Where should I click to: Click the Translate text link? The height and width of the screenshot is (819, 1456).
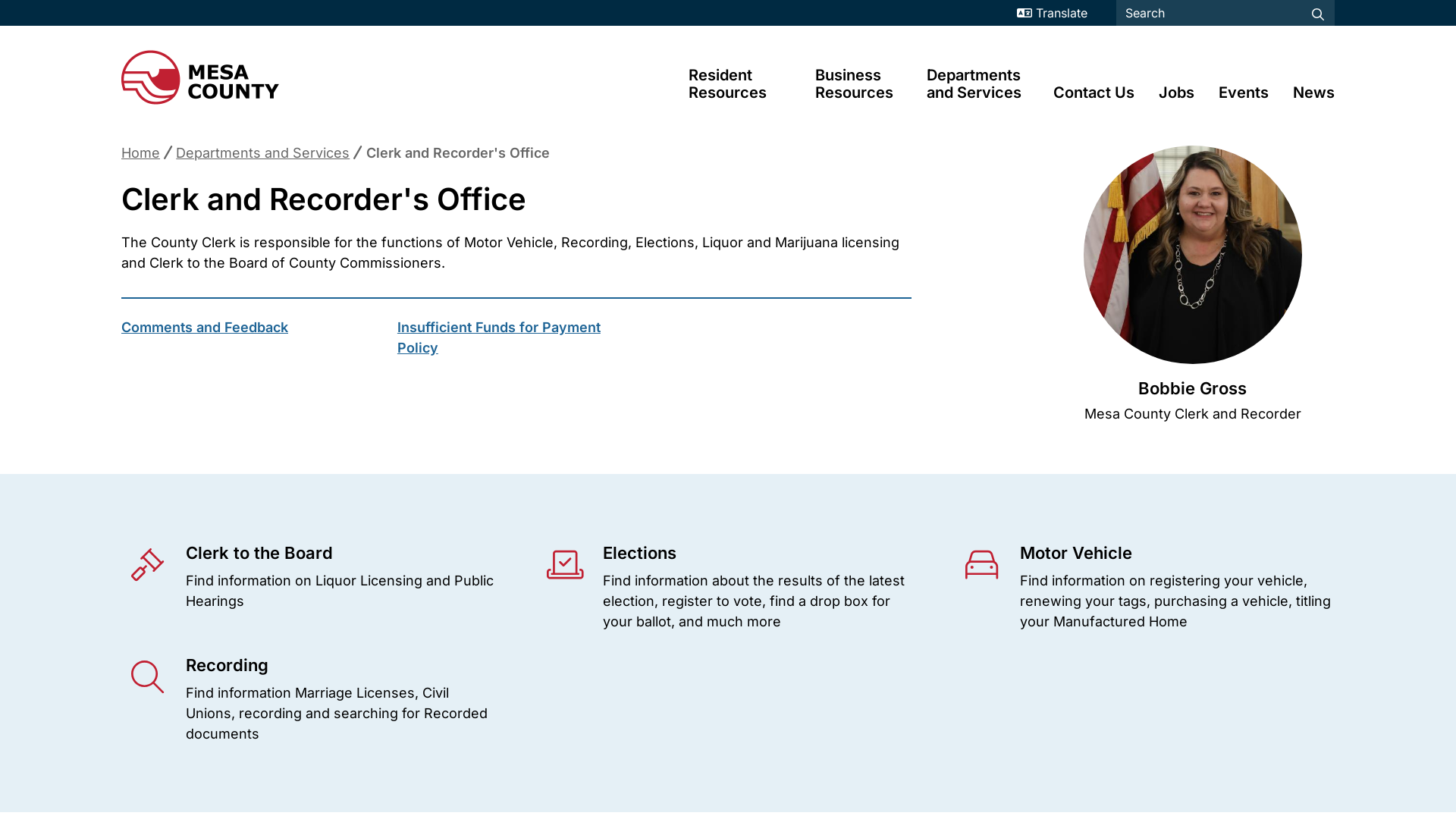coord(1061,13)
